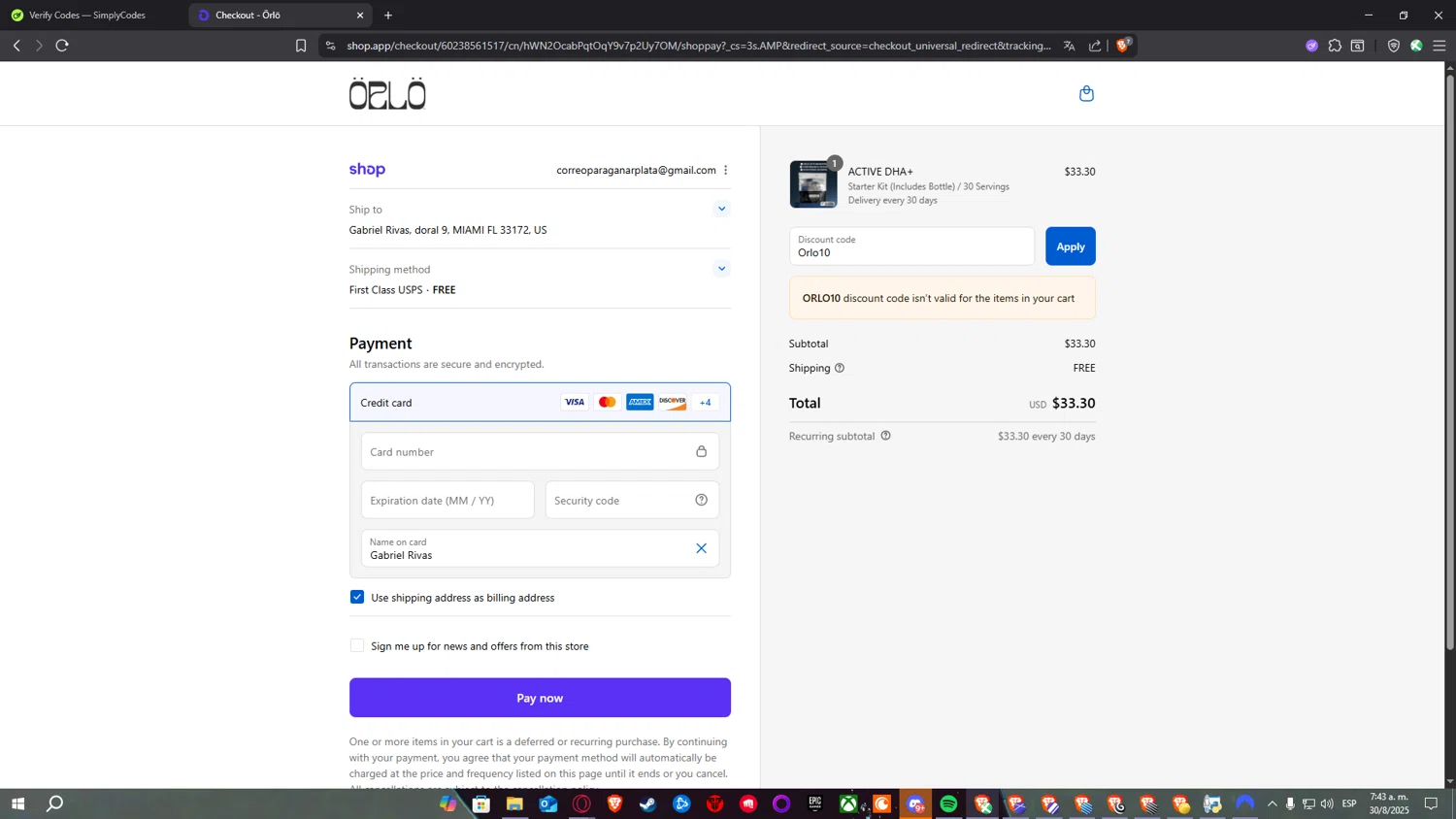Expand the Ship to section
This screenshot has width=1456, height=819.
click(x=721, y=209)
